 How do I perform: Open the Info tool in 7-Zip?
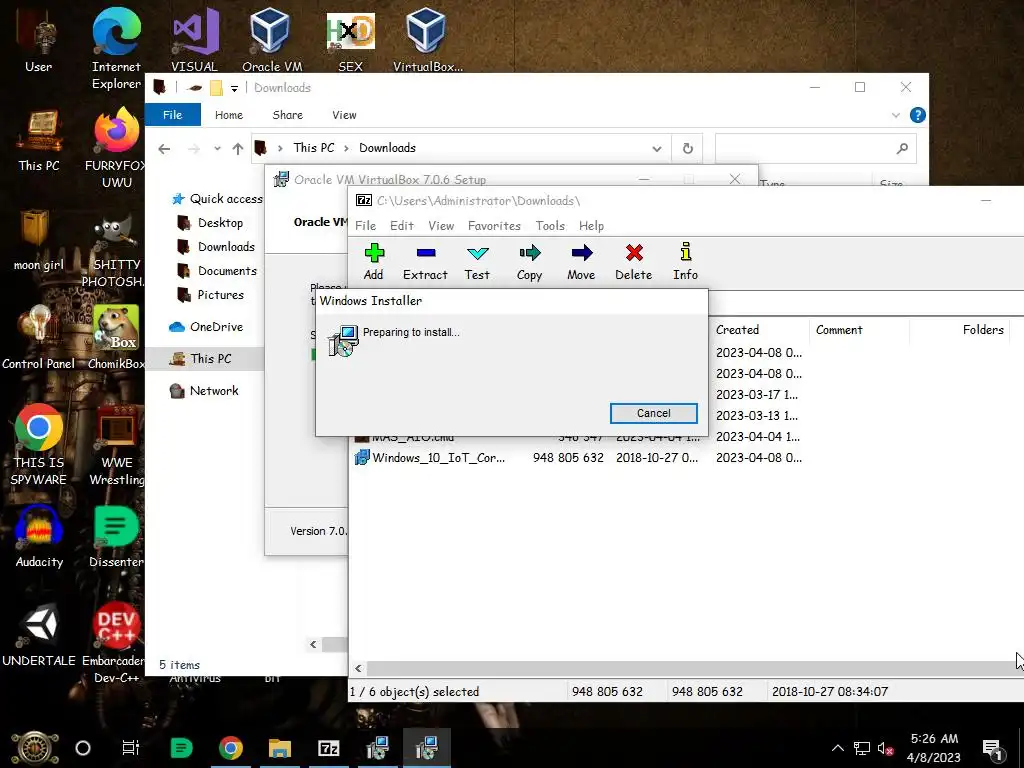686,262
